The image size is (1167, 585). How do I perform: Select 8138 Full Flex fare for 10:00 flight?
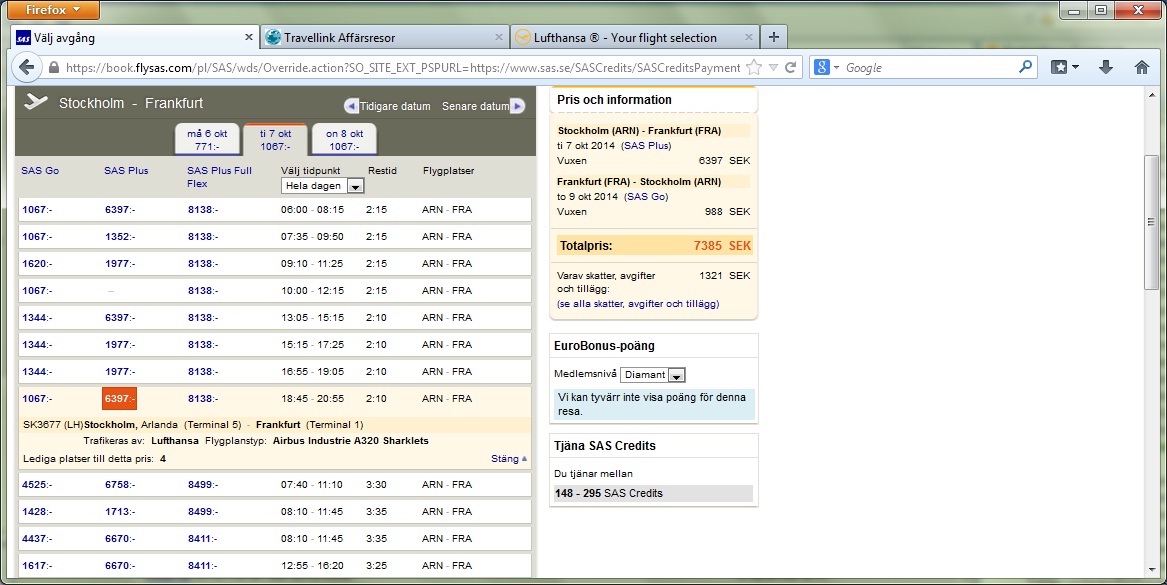click(x=203, y=291)
